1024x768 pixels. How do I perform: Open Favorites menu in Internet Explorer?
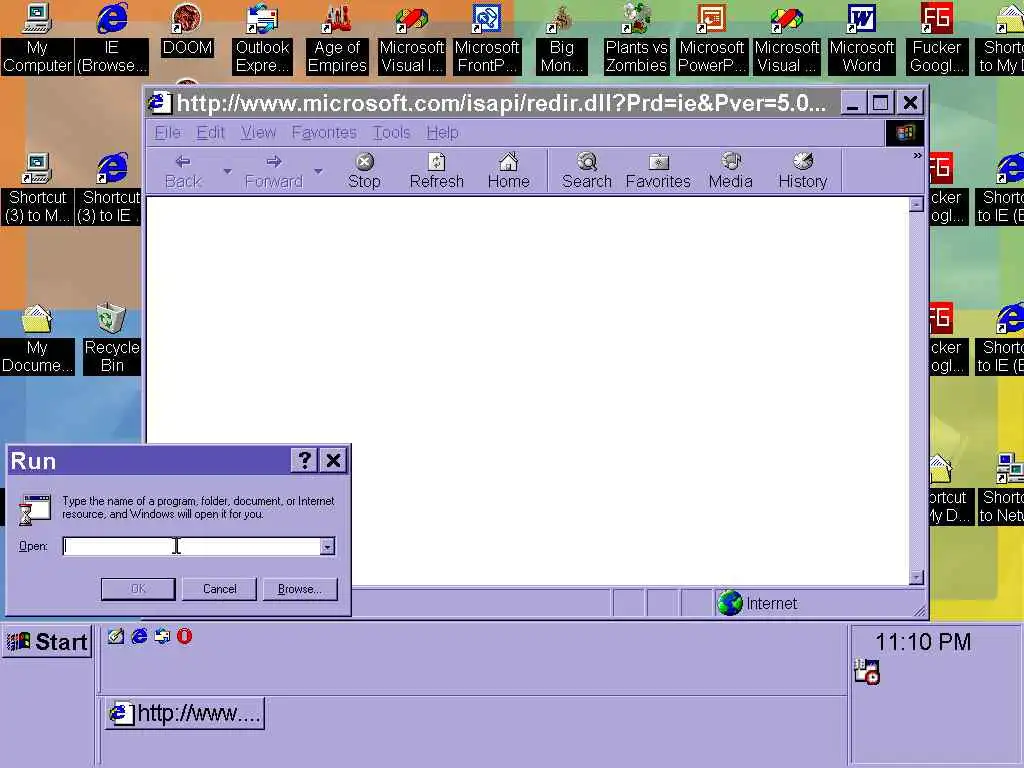click(x=324, y=133)
